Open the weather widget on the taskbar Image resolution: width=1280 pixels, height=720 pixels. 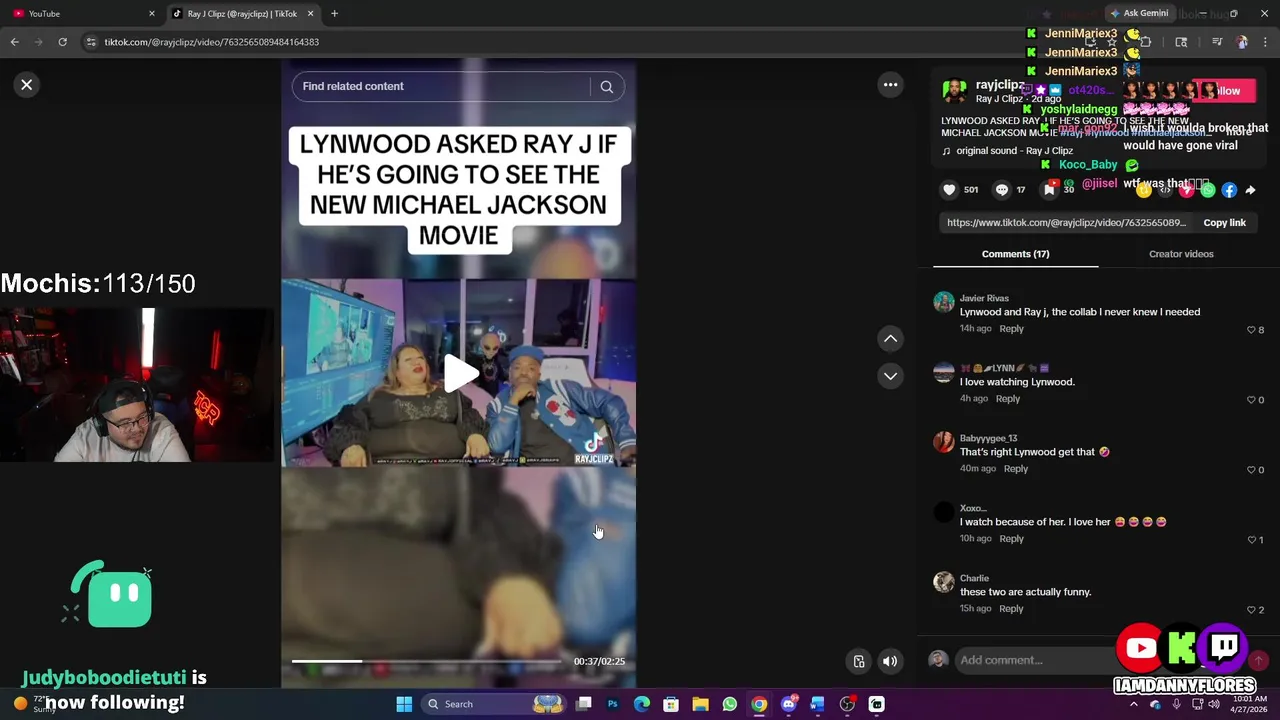(33, 704)
